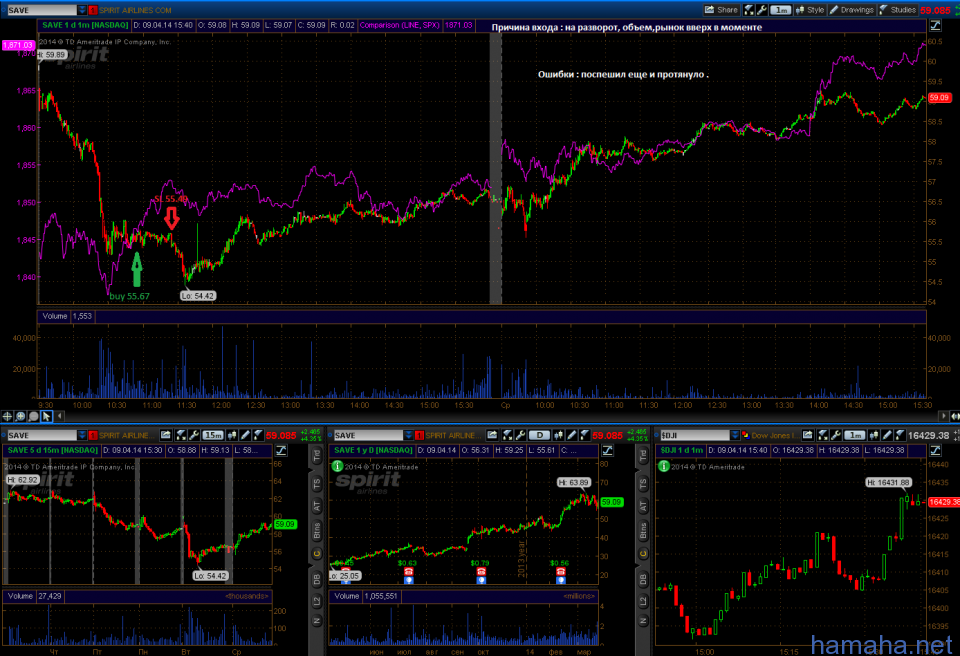
Task: Open L2 side tab of 15m chart
Action: pos(317,601)
